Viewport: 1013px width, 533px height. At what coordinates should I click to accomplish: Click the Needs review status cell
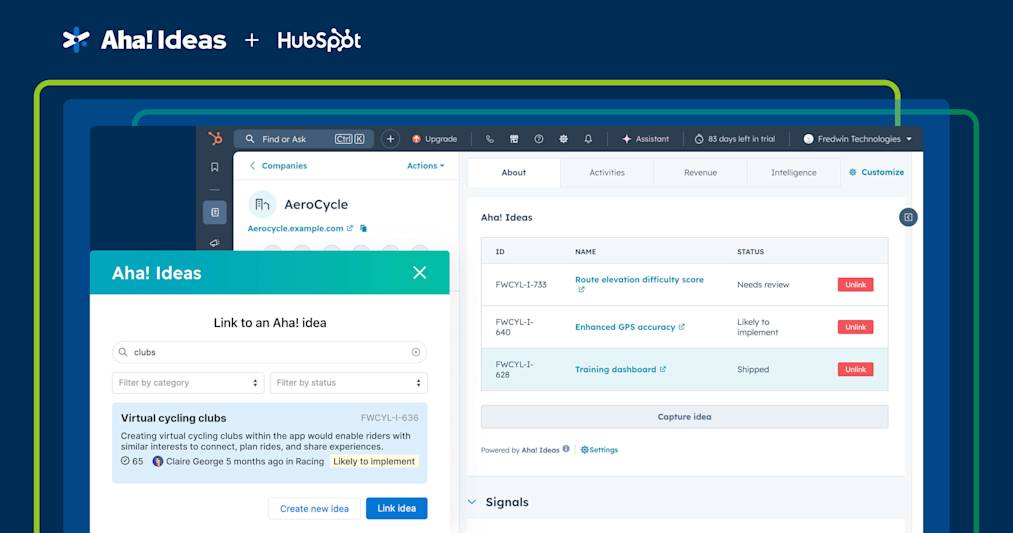(763, 284)
